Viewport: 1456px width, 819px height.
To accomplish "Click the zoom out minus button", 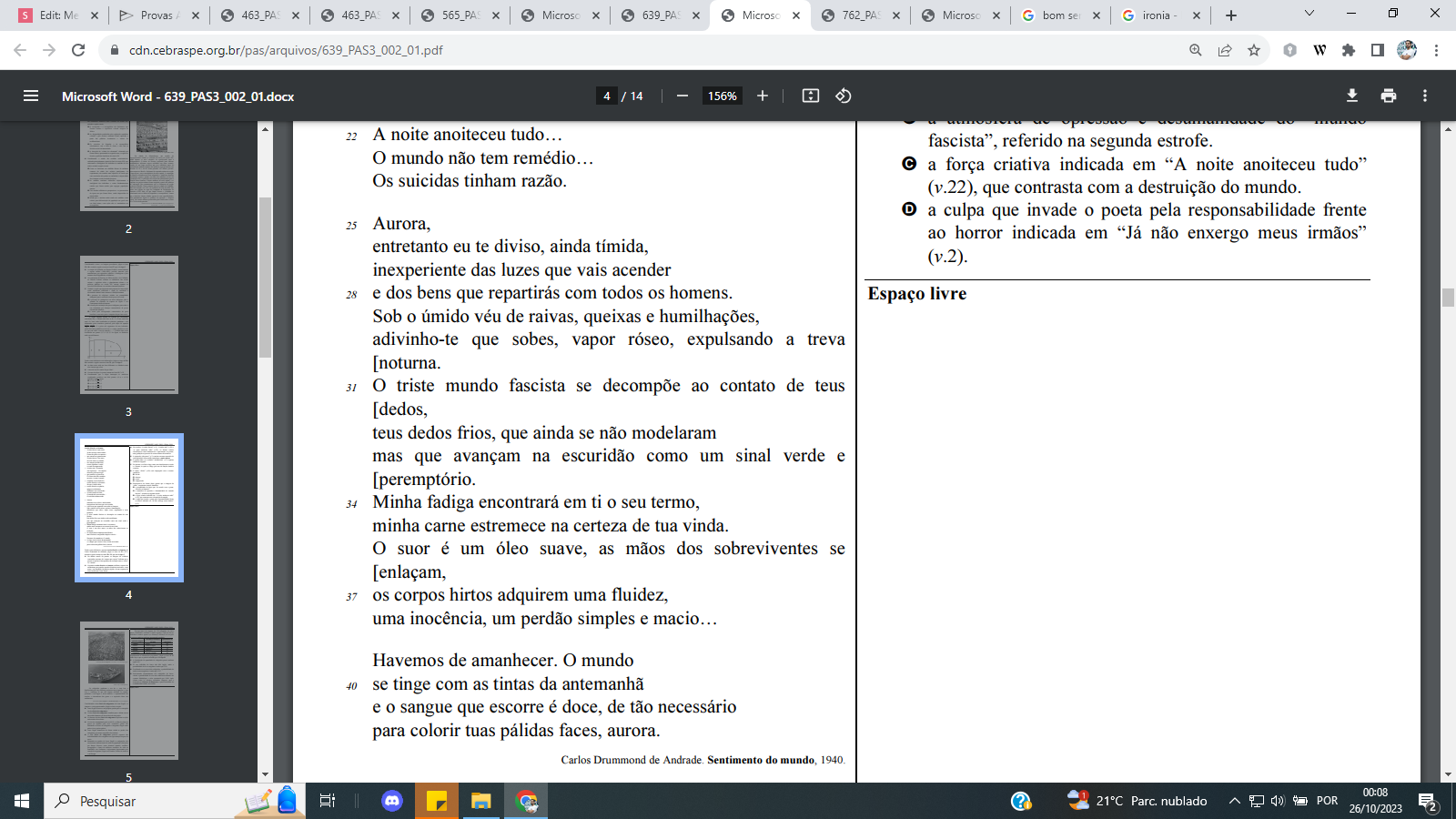I will point(682,96).
